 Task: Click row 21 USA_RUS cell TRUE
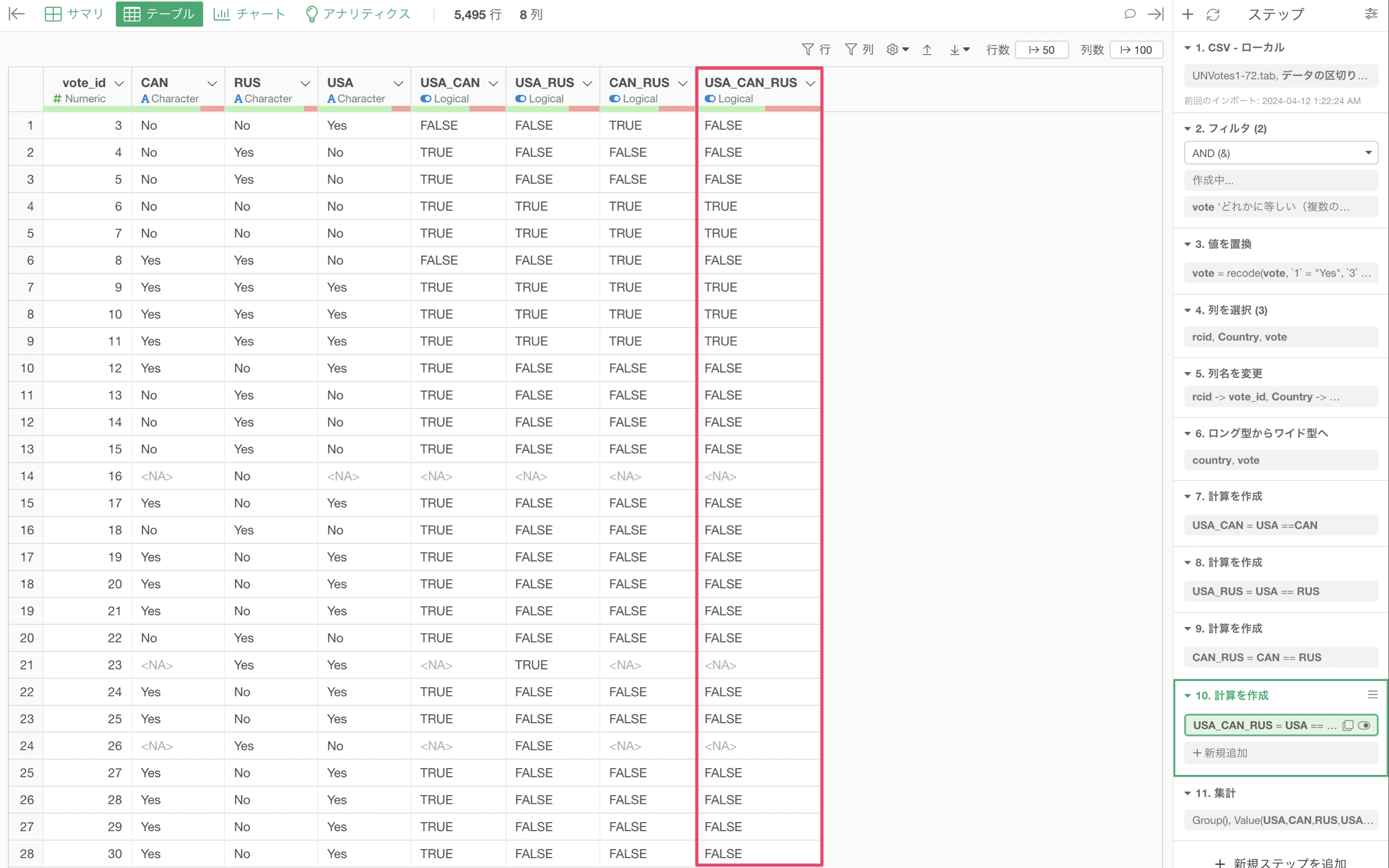553,665
